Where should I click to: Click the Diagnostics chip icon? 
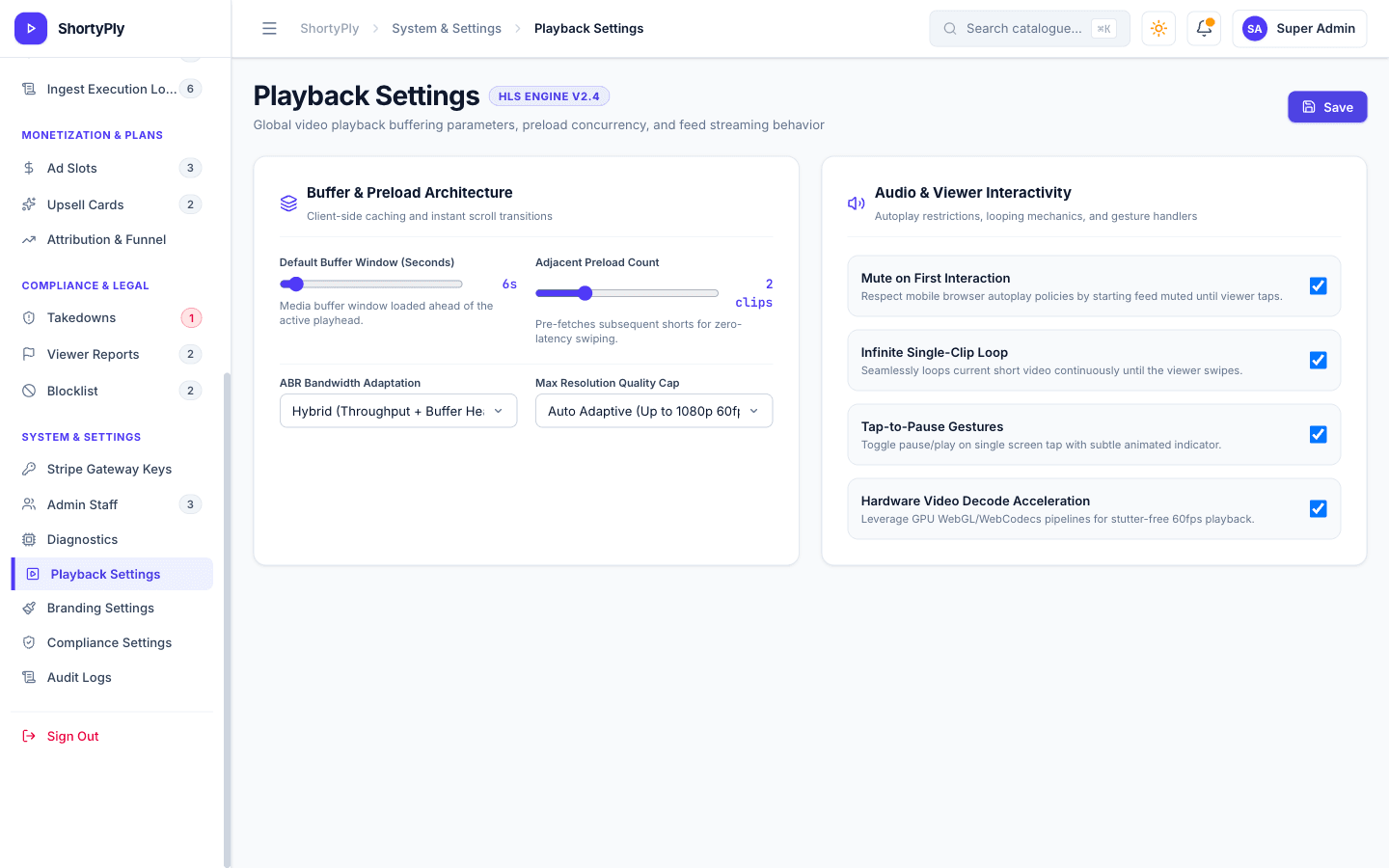(29, 539)
